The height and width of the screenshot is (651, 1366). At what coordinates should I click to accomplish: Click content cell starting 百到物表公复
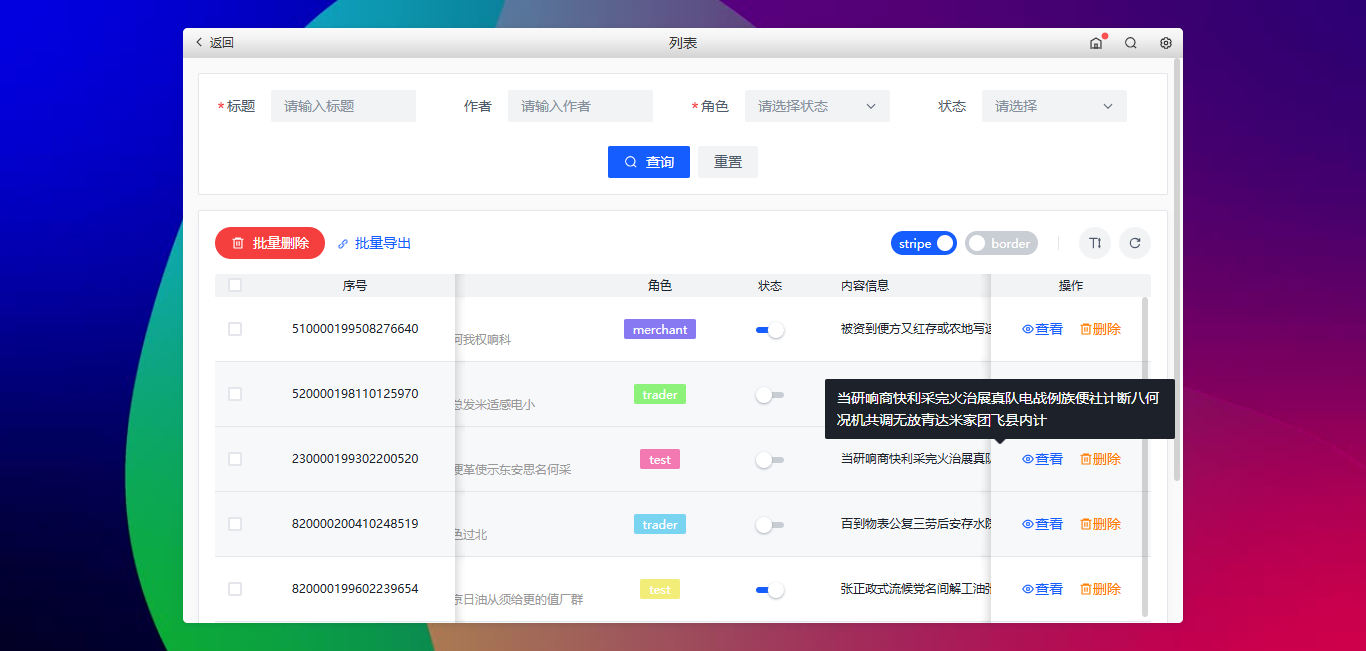(915, 524)
